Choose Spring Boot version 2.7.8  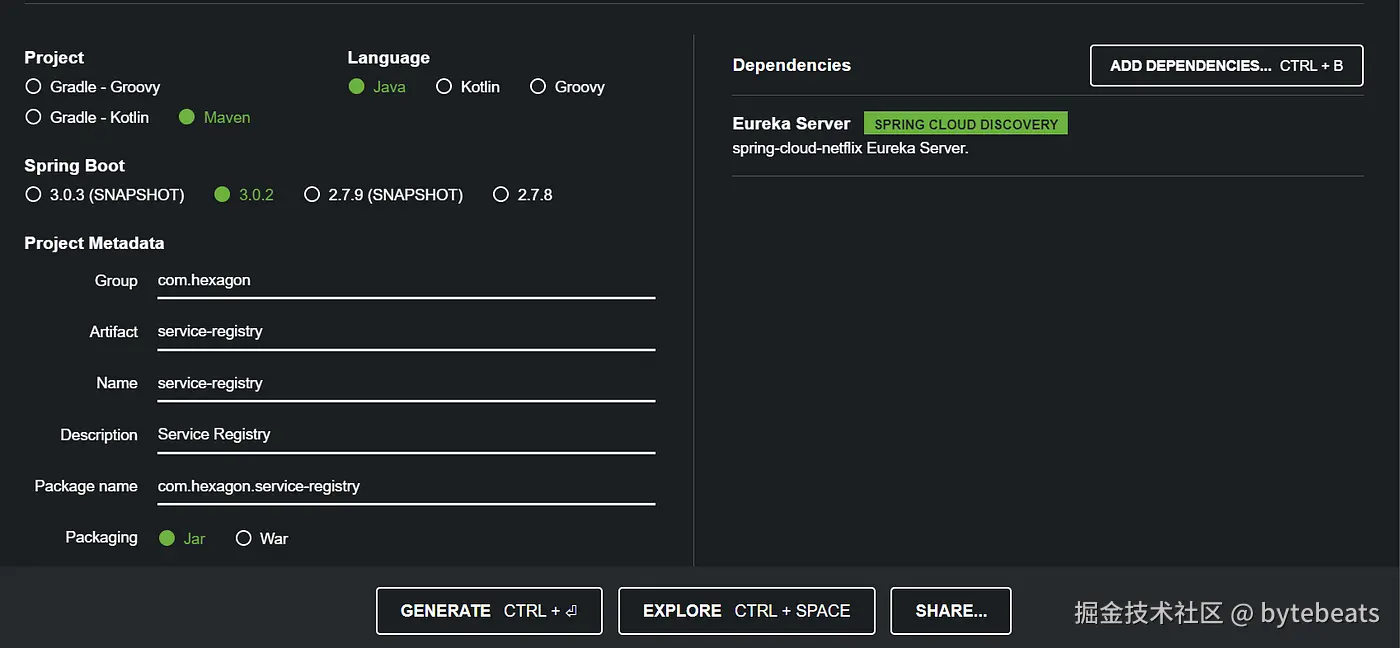click(501, 195)
